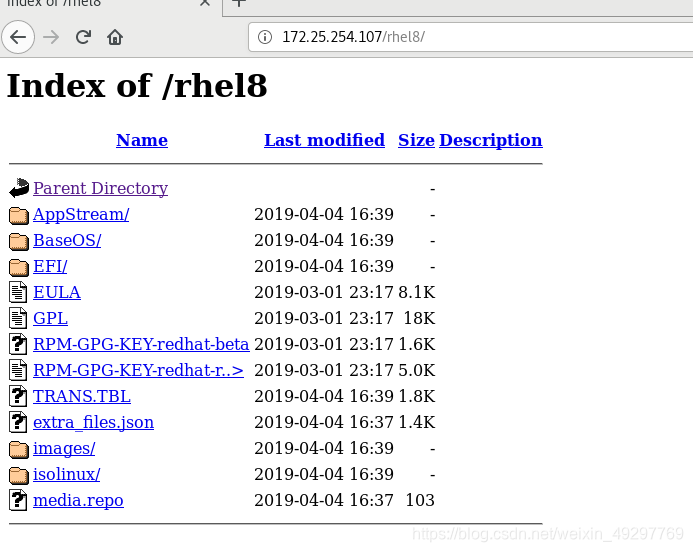This screenshot has height=552, width=693.
Task: Open a new browser tab
Action: (x=239, y=4)
